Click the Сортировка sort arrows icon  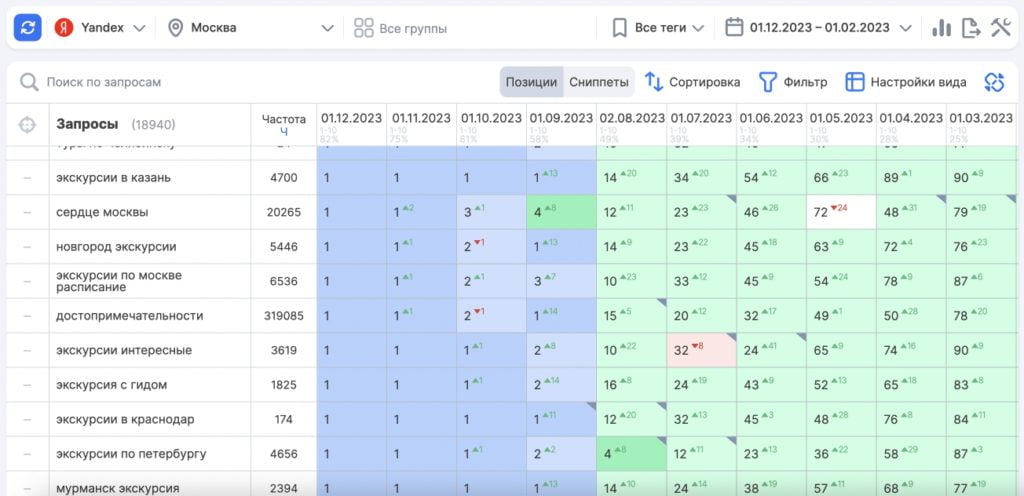(x=654, y=82)
